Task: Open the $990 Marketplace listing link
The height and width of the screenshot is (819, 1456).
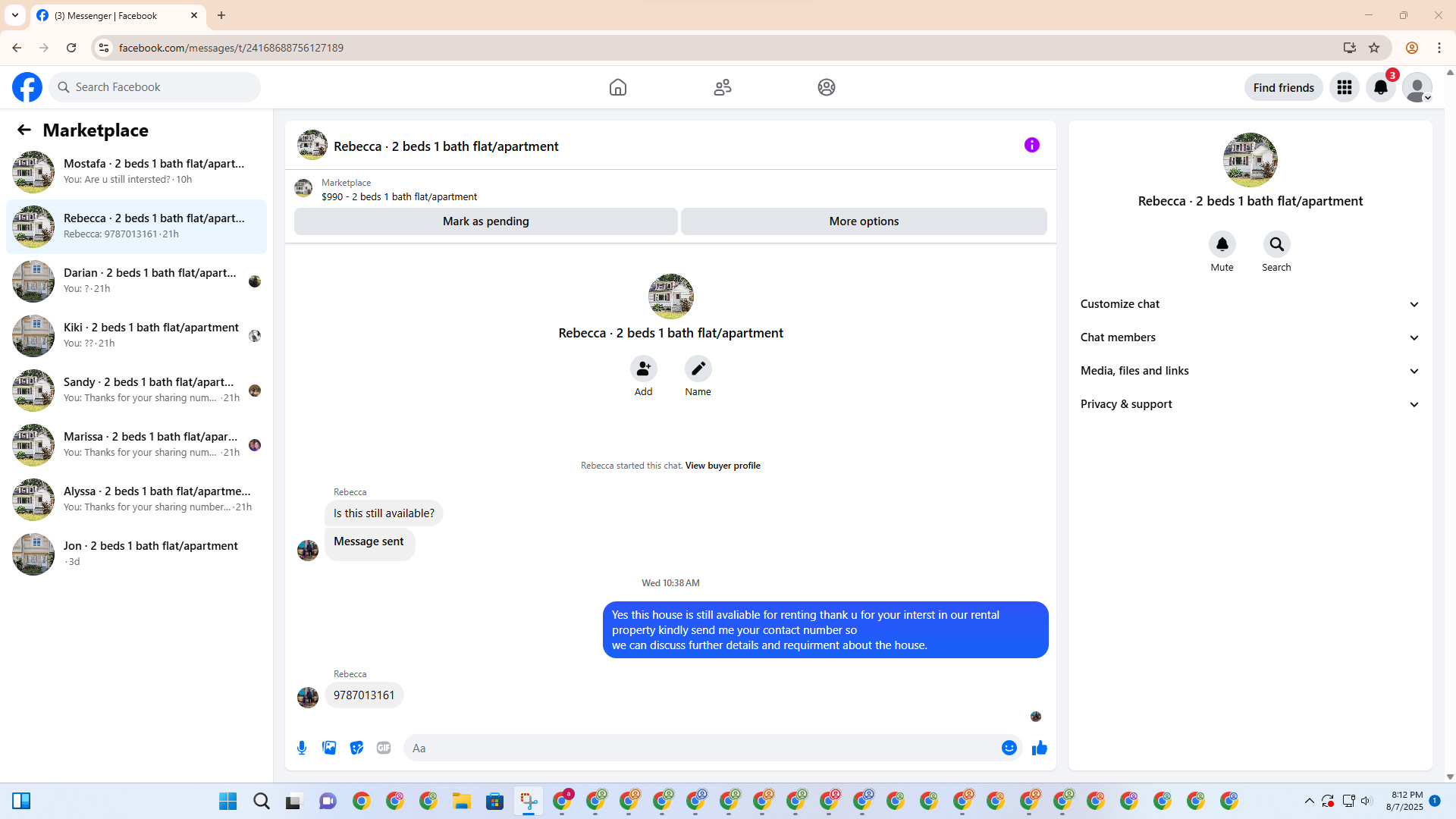Action: [399, 196]
